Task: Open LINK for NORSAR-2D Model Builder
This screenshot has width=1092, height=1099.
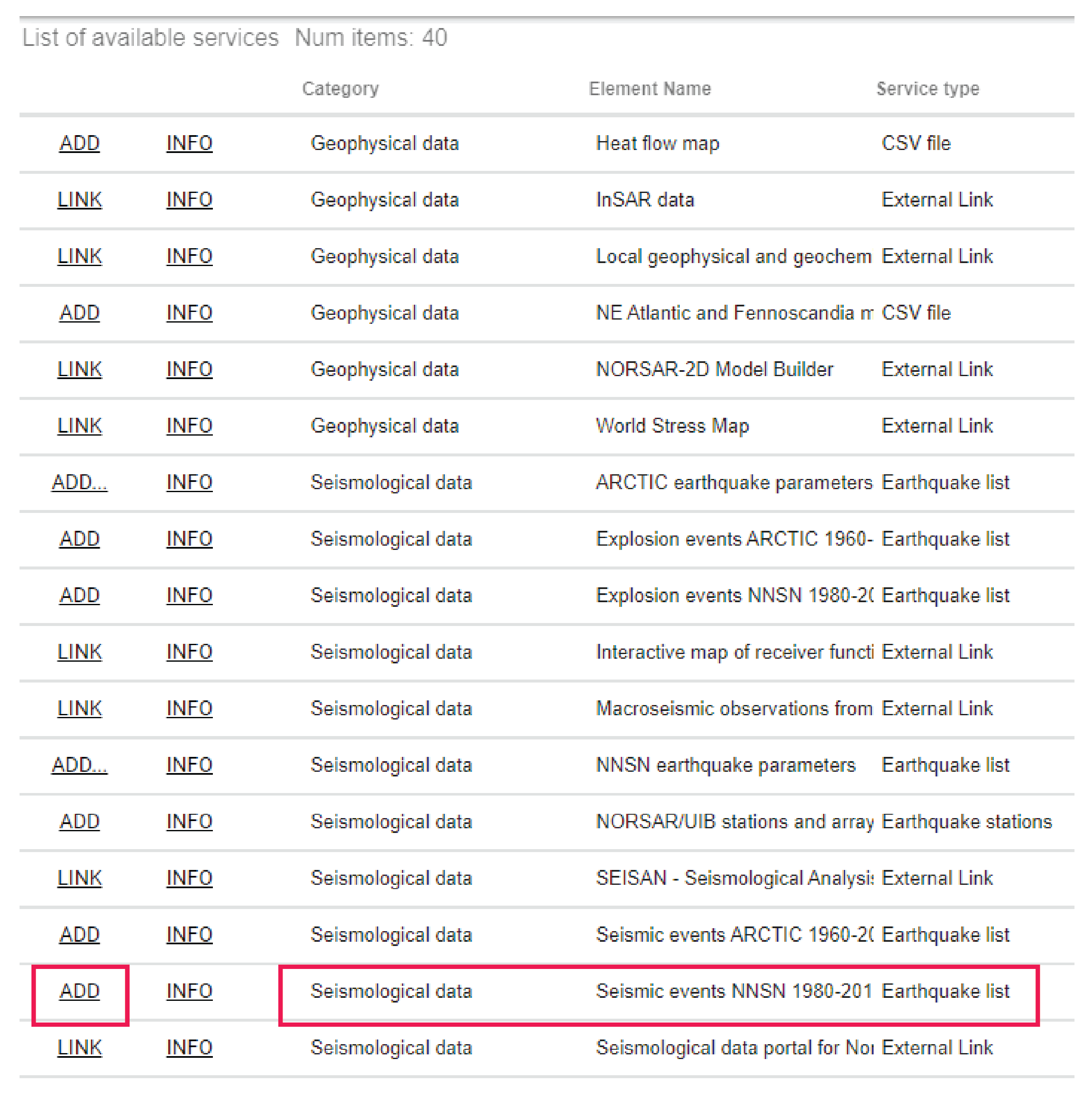Action: [79, 370]
